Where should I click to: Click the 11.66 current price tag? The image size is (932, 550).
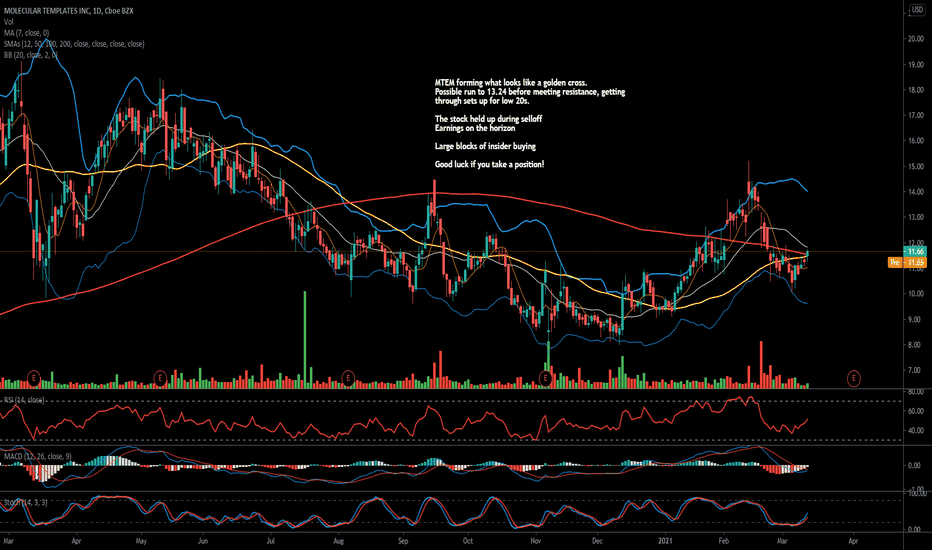click(x=914, y=252)
